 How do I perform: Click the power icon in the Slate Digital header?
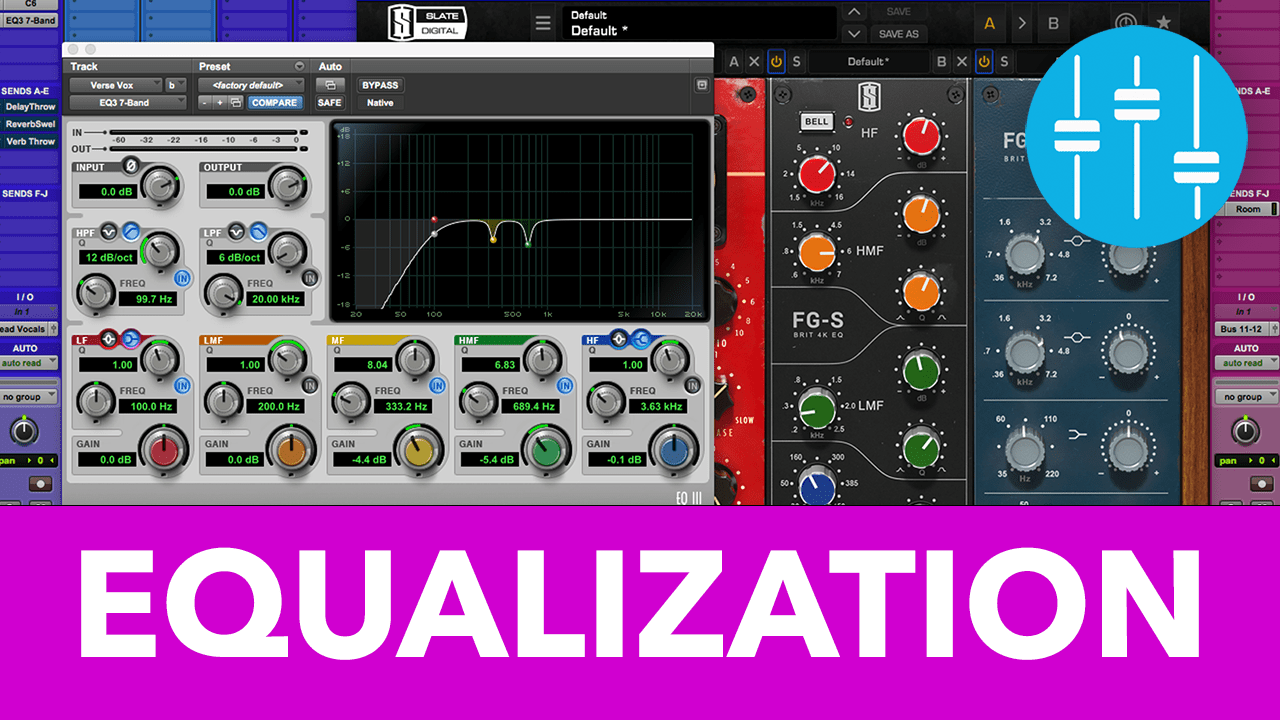pyautogui.click(x=1126, y=21)
